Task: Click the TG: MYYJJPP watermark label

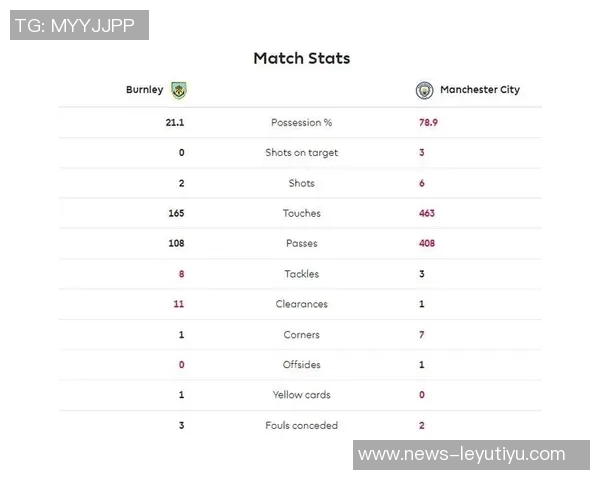Action: [x=79, y=25]
